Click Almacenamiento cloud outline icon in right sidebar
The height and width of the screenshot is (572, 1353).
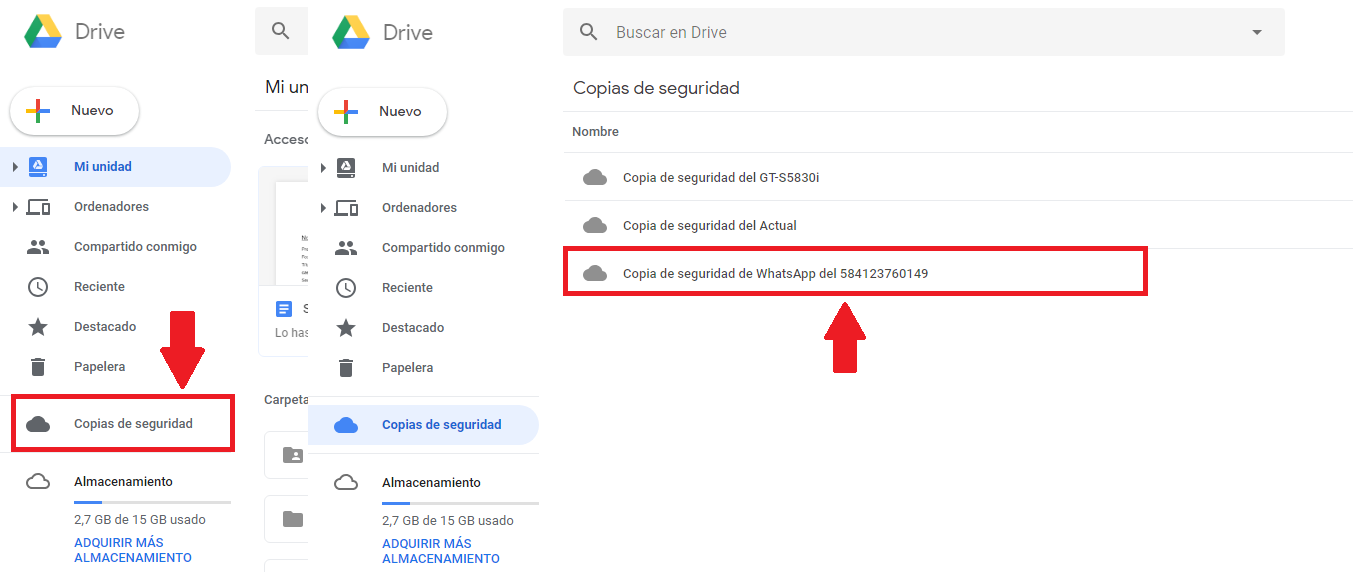[346, 483]
